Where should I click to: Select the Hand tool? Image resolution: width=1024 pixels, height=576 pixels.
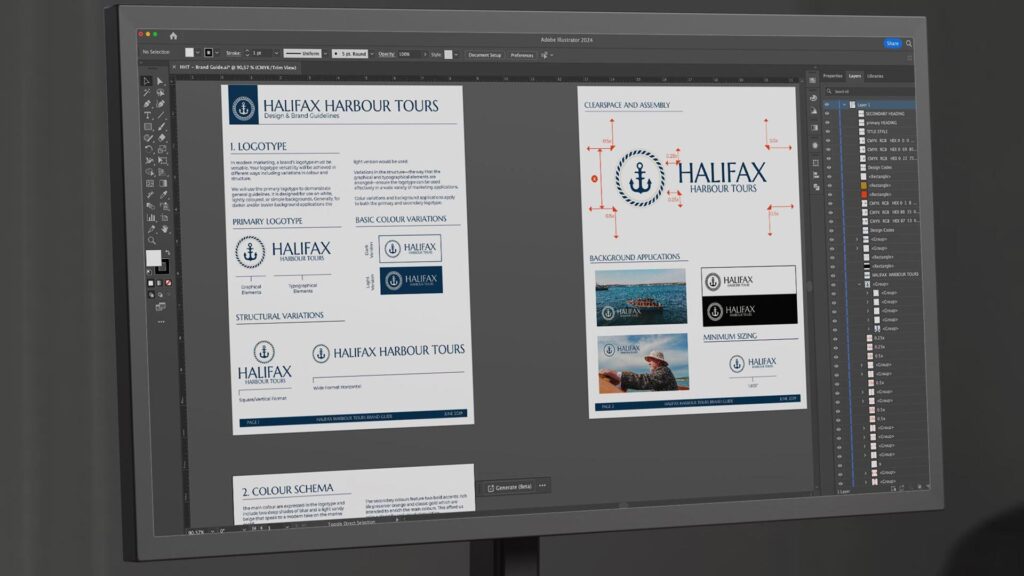point(164,229)
